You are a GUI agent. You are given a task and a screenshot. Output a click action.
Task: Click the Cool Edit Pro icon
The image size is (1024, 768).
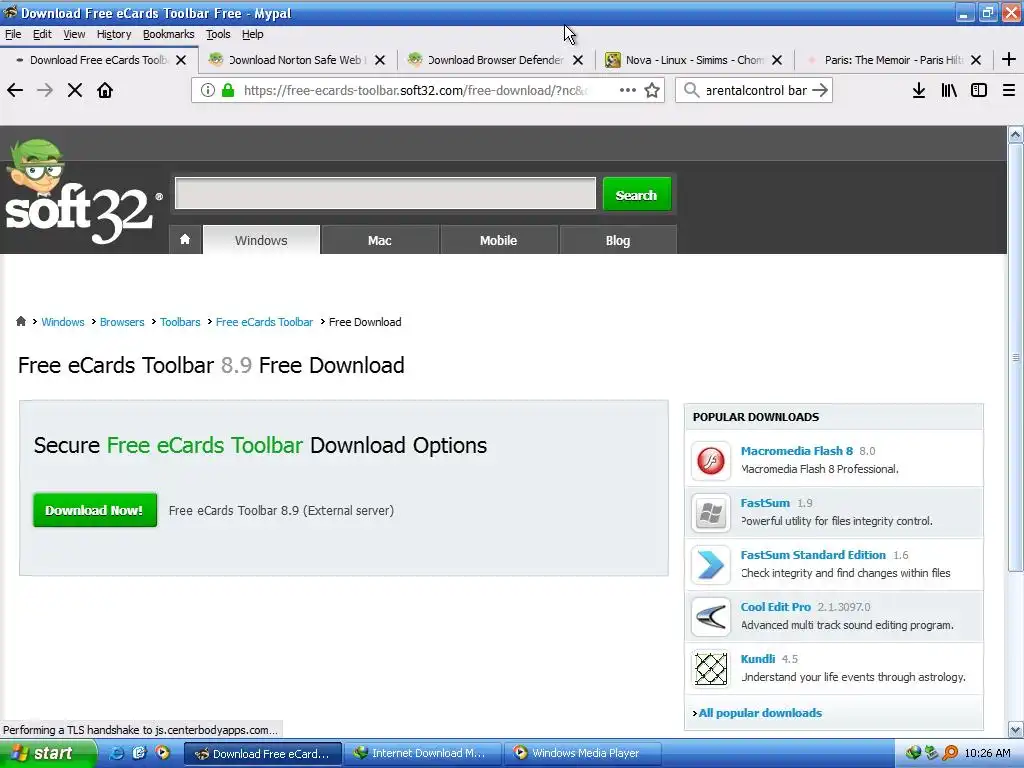711,616
